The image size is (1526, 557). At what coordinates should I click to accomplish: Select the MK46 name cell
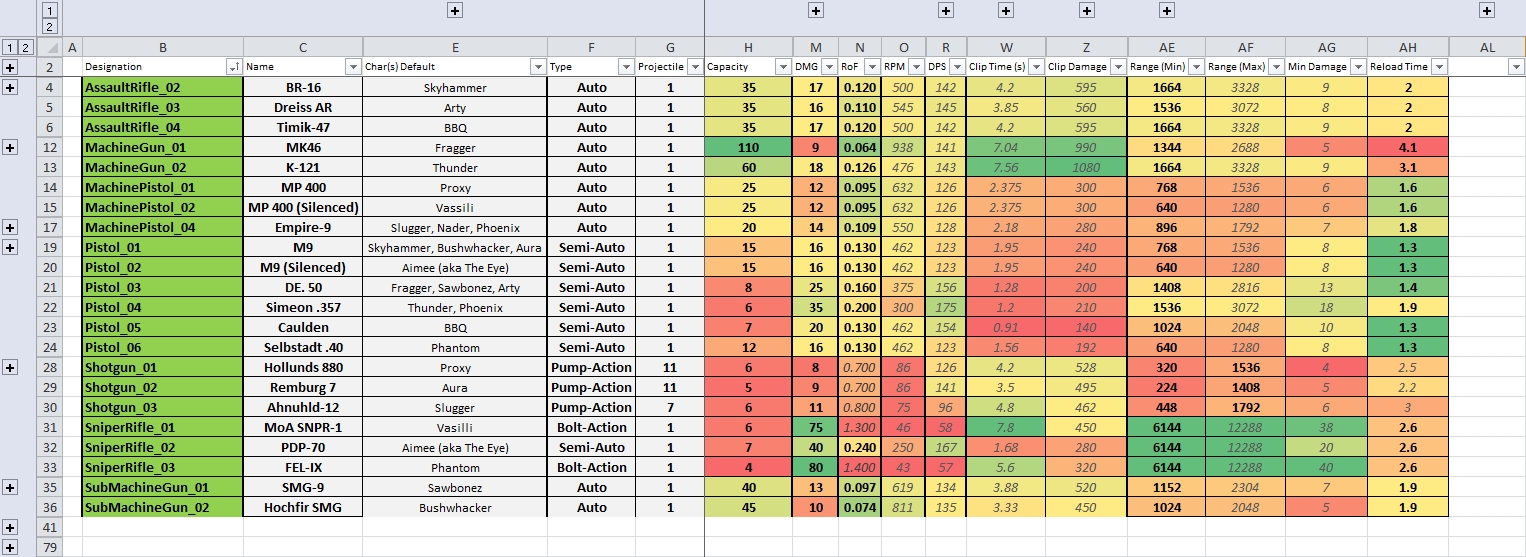[x=303, y=148]
